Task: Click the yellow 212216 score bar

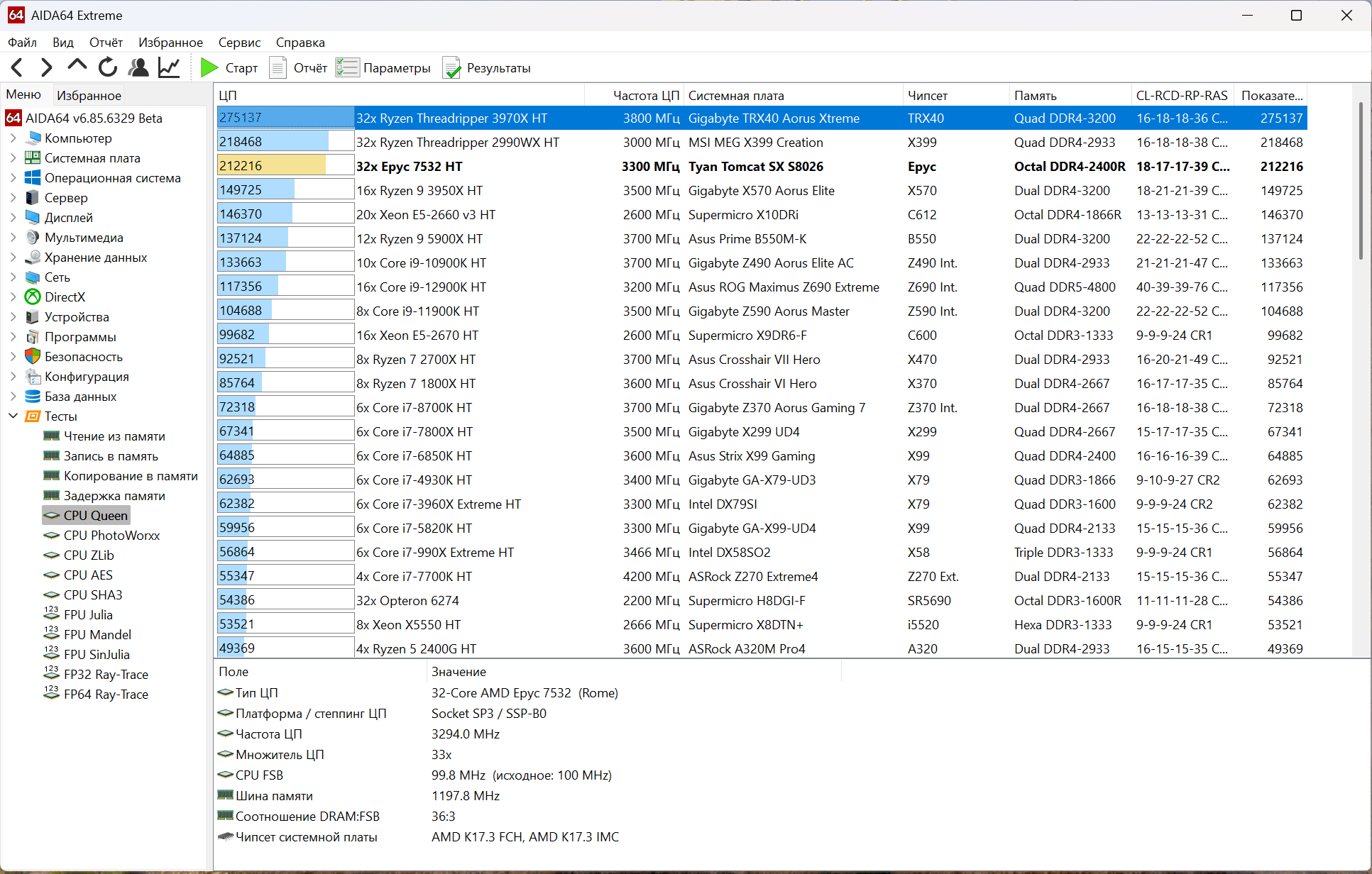Action: (x=271, y=166)
